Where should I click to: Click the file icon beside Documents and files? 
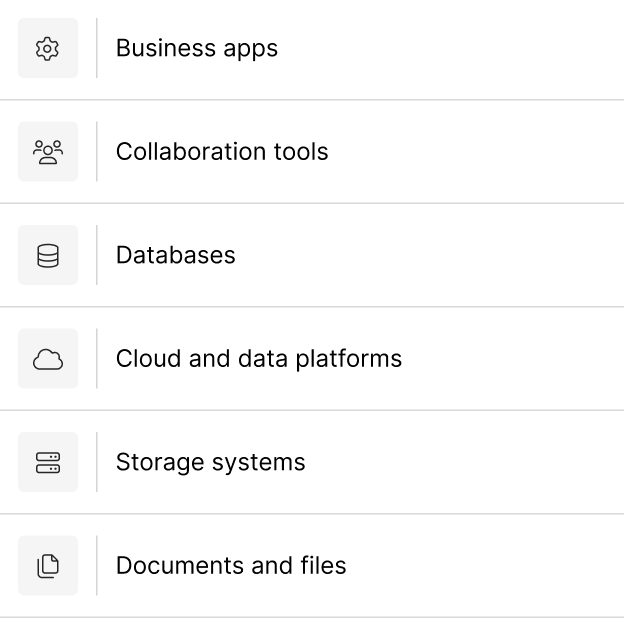point(48,565)
